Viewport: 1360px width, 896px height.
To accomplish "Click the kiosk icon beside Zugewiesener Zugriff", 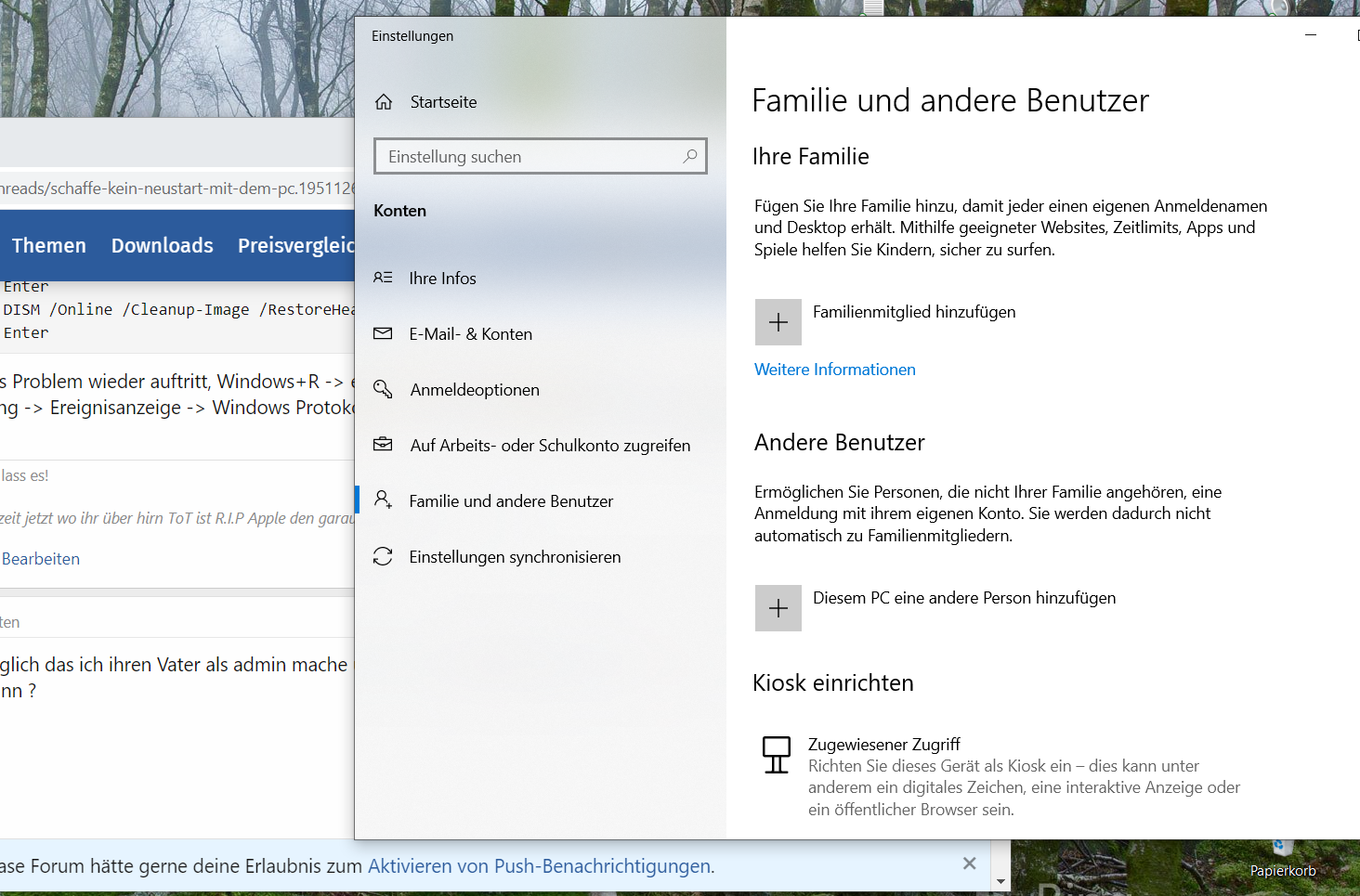I will [777, 755].
